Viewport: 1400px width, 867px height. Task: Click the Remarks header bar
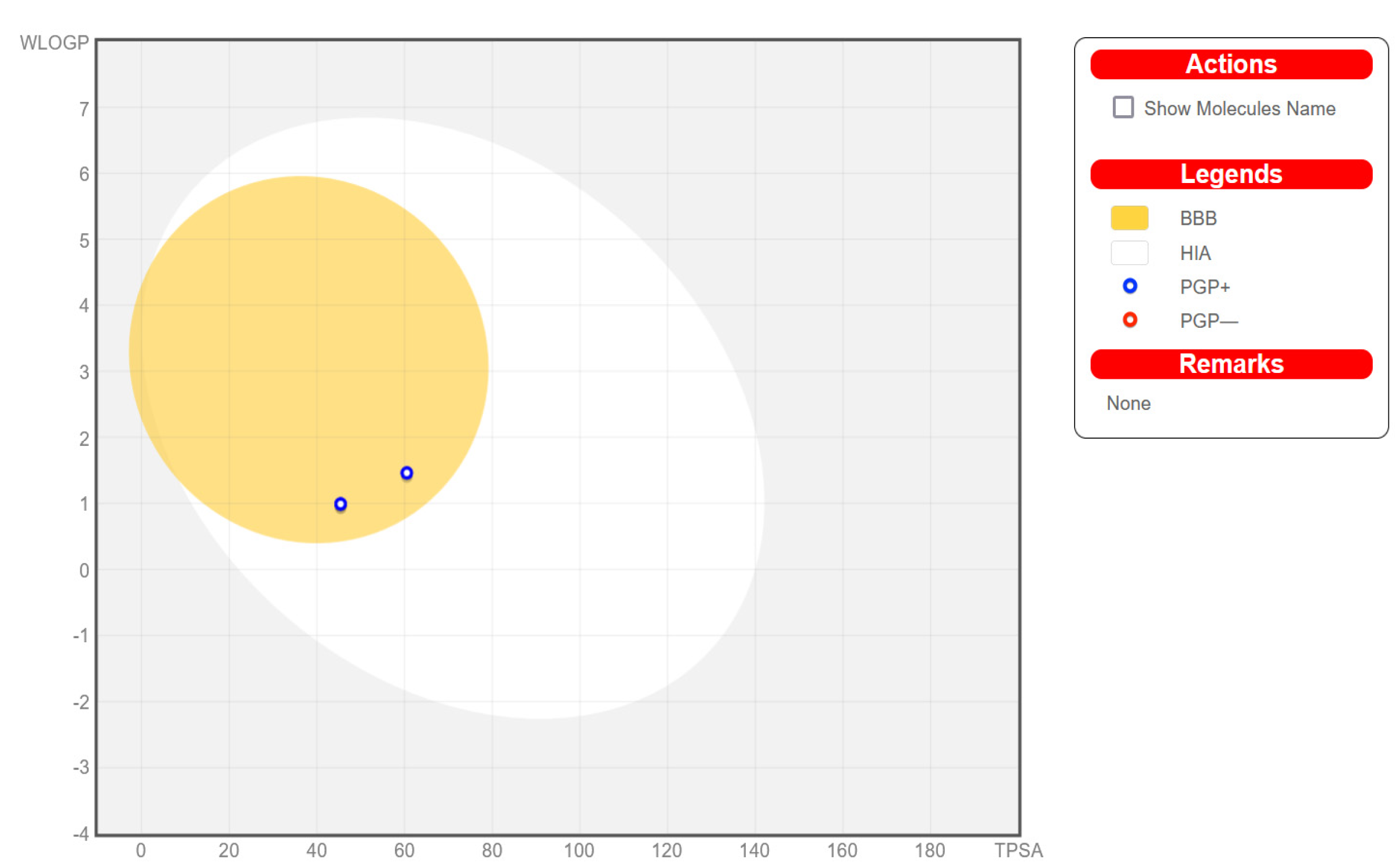pyautogui.click(x=1231, y=364)
